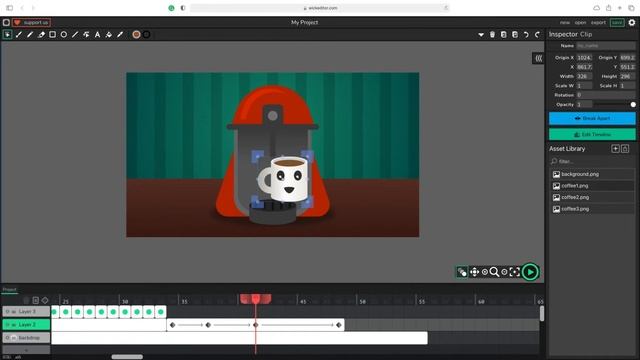Toggle visibility of Layer 3
640x360 pixels.
pos(7,311)
